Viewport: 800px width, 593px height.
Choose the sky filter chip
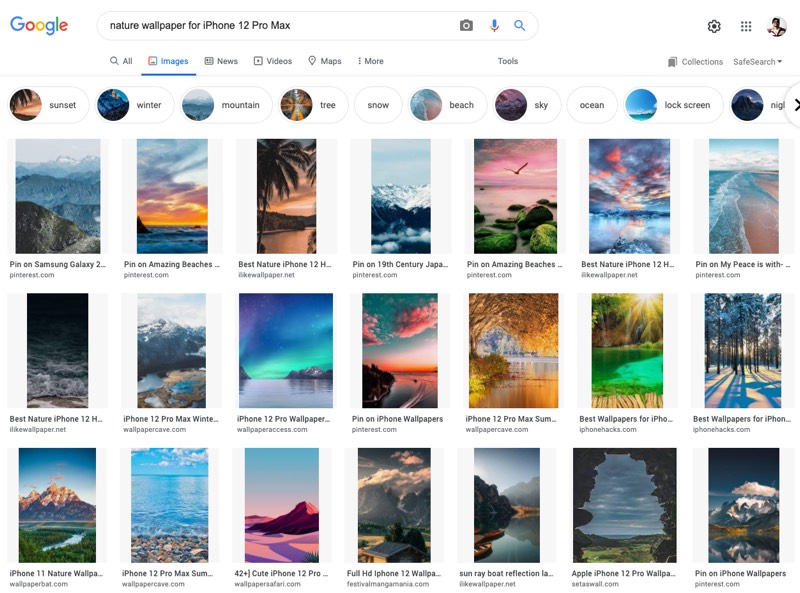[527, 105]
